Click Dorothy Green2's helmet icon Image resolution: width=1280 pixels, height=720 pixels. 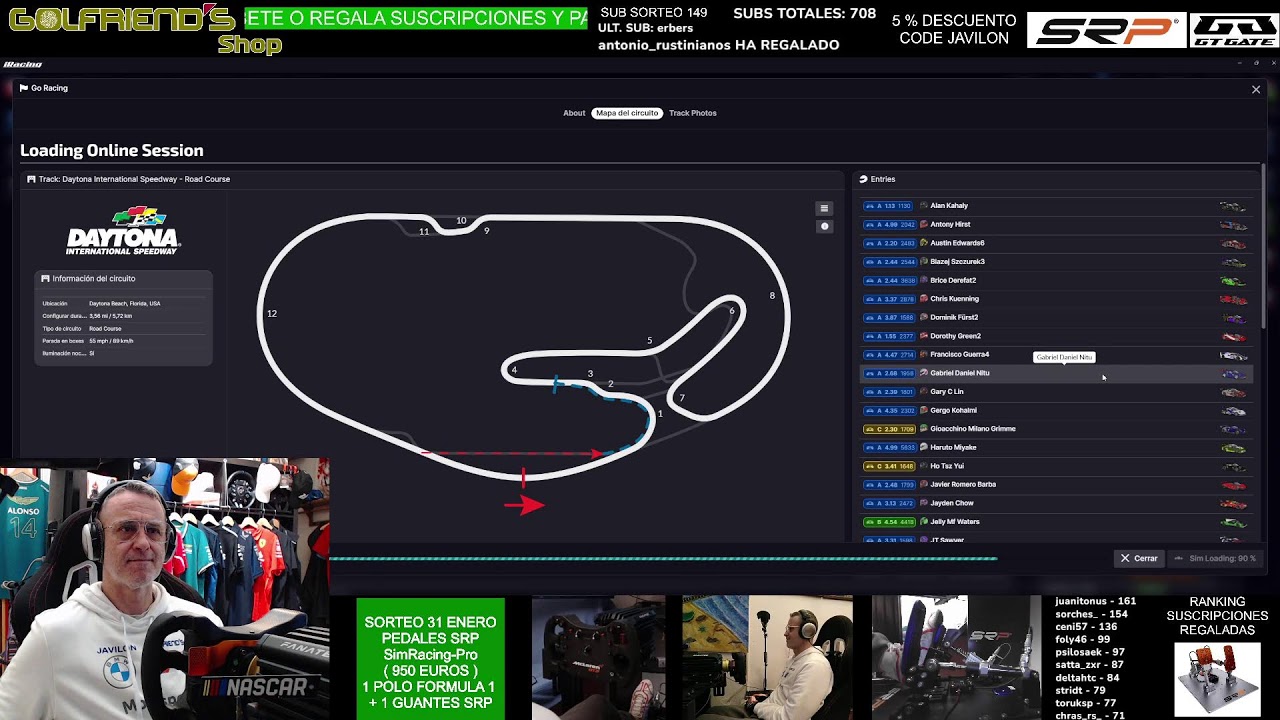tap(924, 336)
